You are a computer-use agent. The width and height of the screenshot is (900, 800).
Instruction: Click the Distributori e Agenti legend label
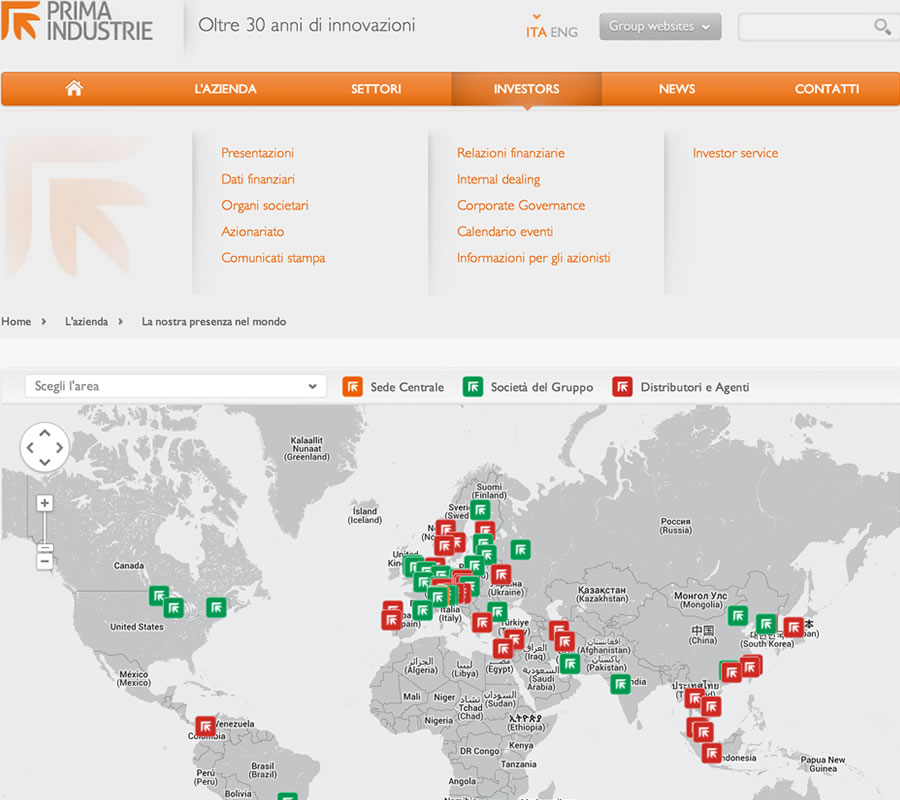pyautogui.click(x=695, y=387)
